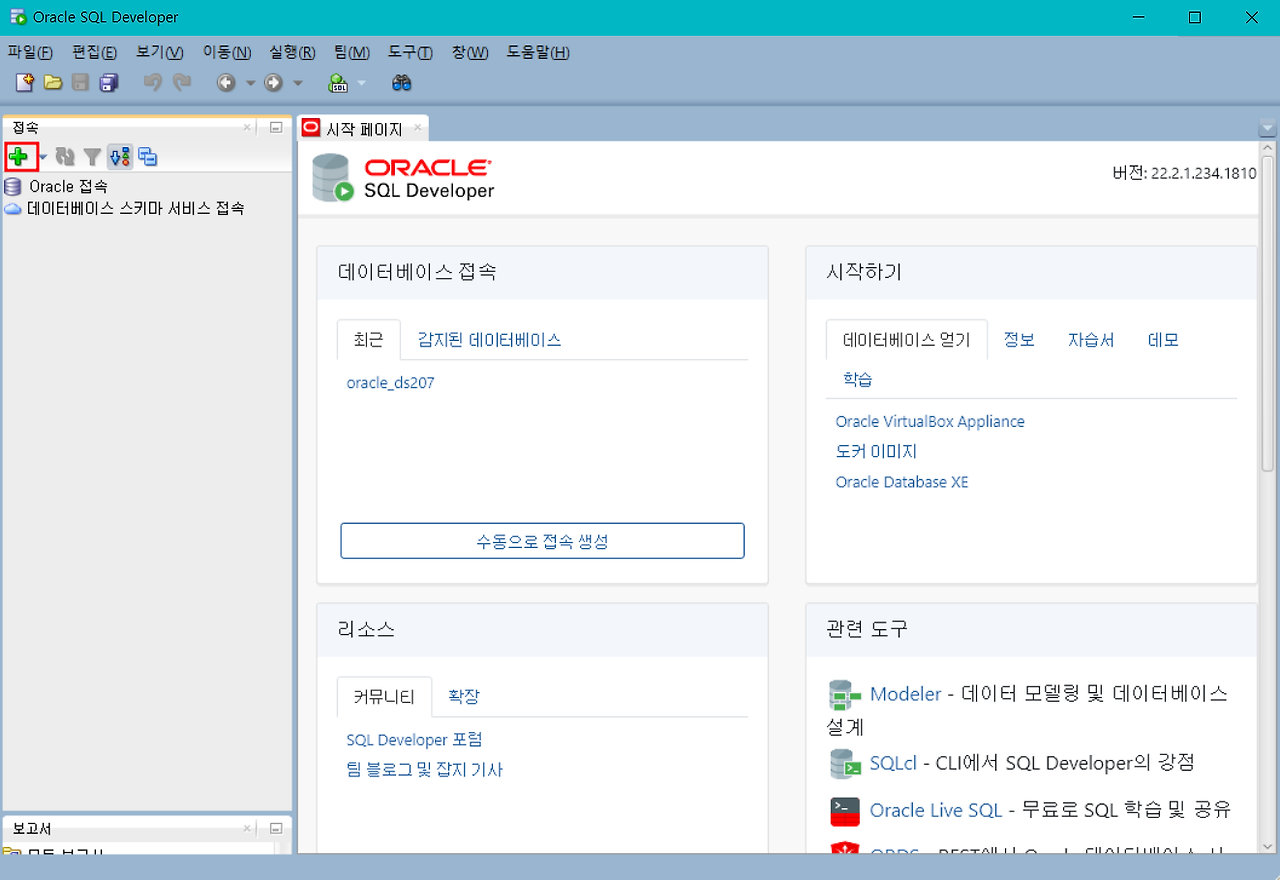Open the 팀 블로그 및 잡지 기사 link
Screen dimensions: 1280x880
[424, 770]
